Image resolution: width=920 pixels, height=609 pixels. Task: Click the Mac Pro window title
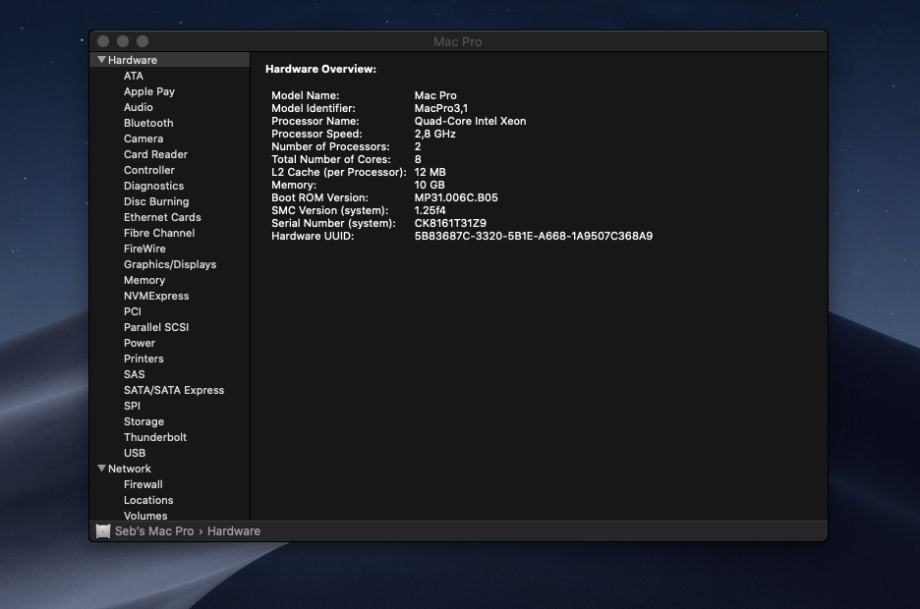tap(458, 42)
